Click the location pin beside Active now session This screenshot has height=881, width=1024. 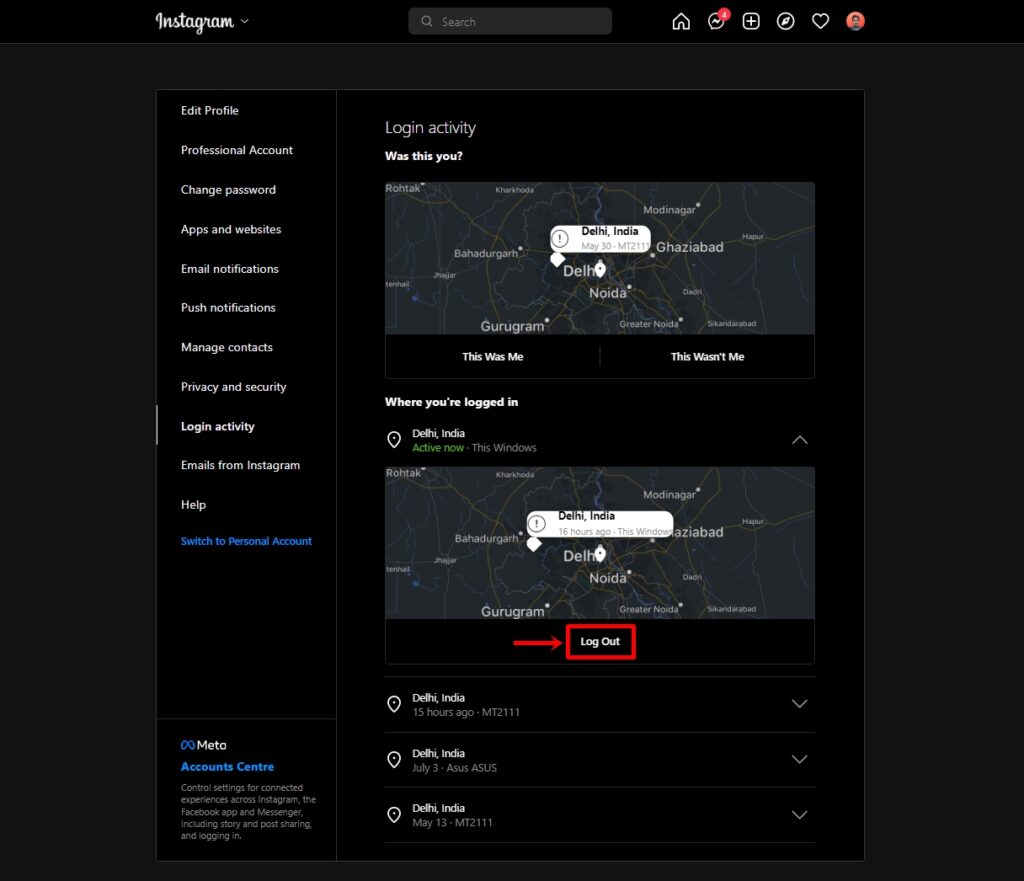pos(394,438)
